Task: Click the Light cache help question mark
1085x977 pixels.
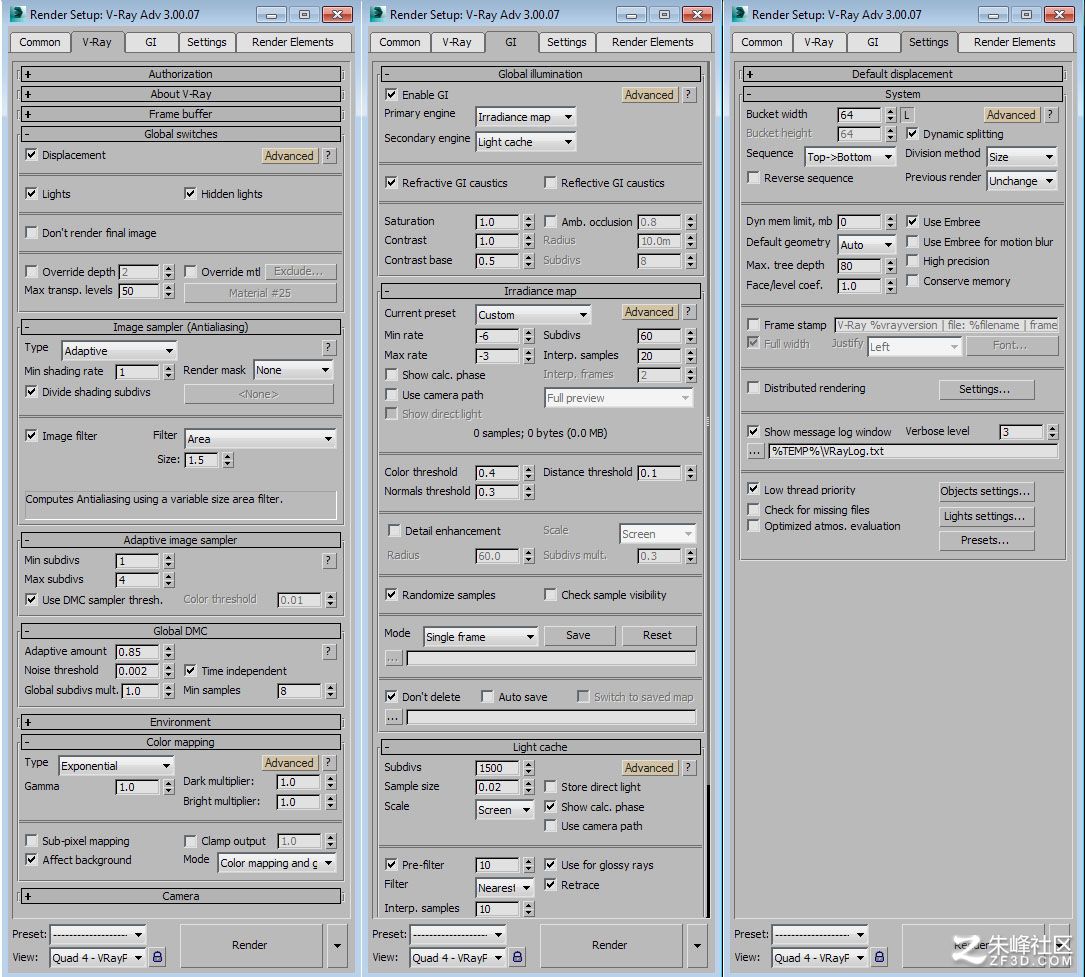Action: [689, 767]
